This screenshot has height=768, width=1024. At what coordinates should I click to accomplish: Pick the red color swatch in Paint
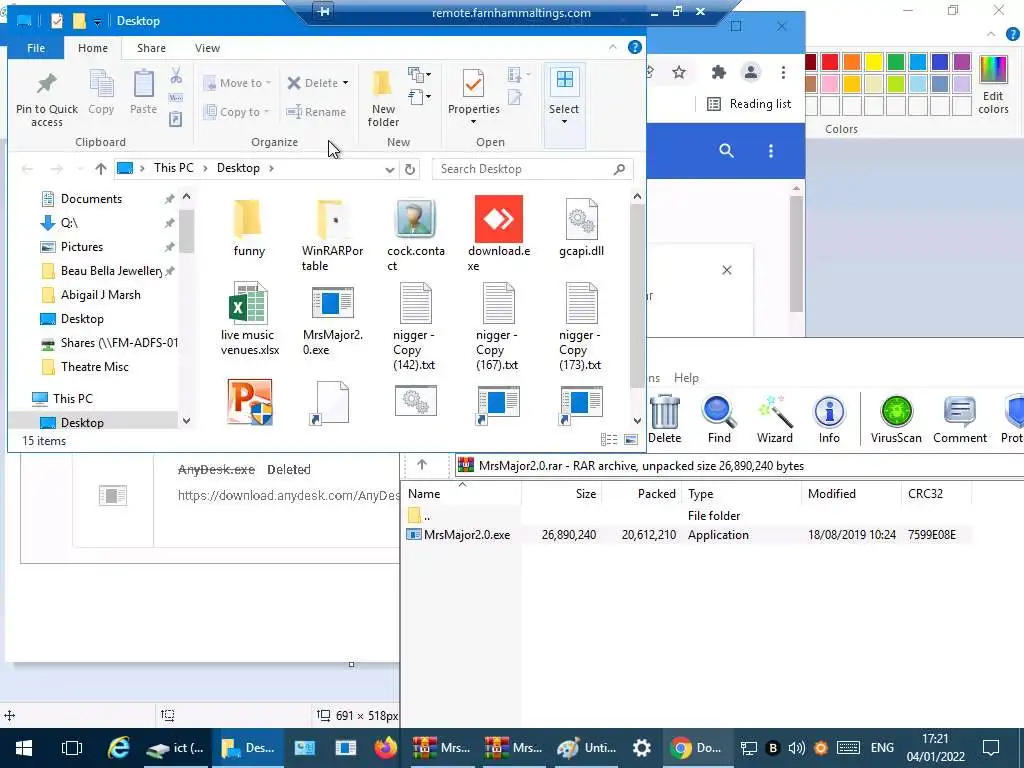(x=830, y=62)
